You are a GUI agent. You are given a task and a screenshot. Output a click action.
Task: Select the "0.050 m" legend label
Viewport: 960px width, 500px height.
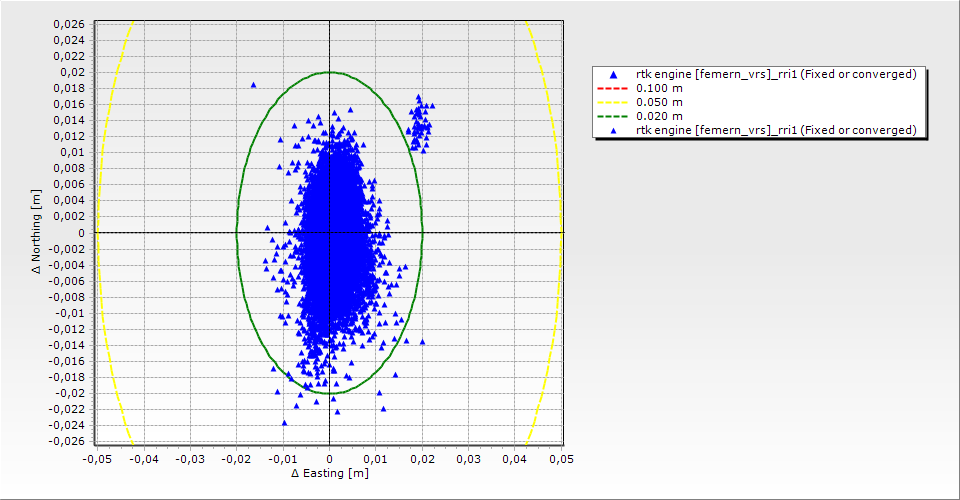660,102
